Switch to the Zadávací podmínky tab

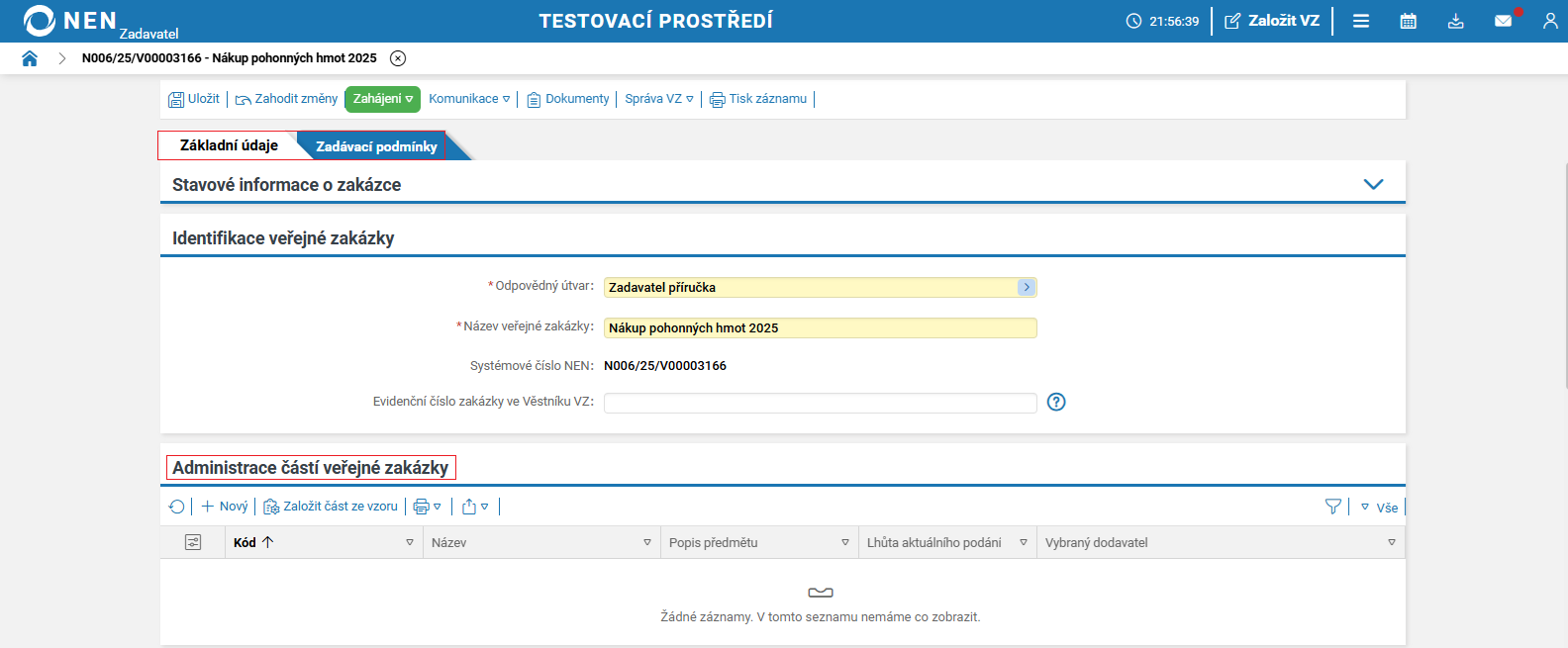point(376,146)
